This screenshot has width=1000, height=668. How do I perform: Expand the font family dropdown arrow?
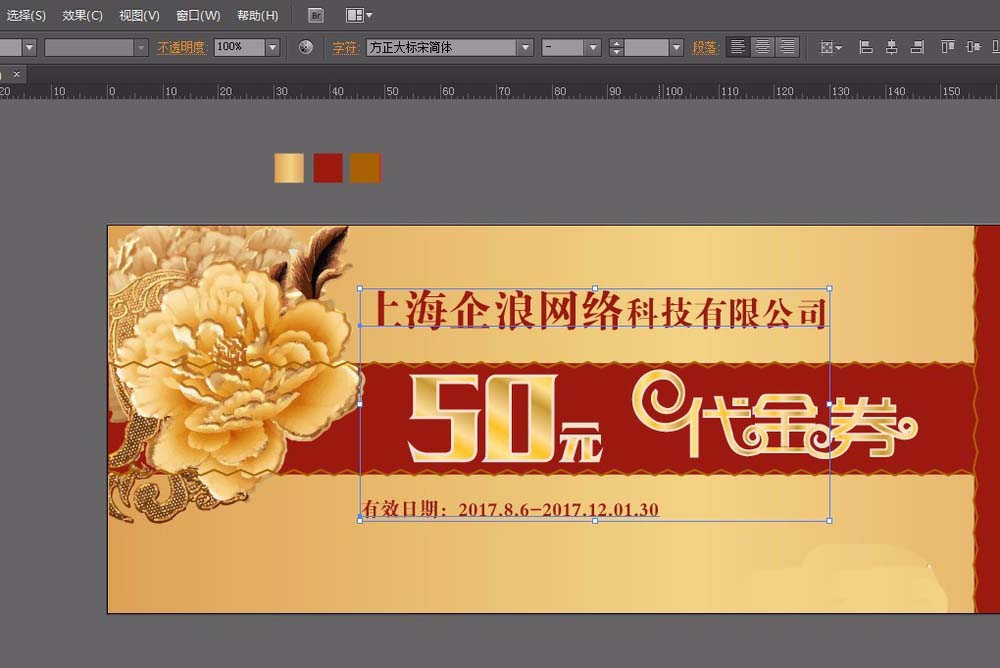(526, 47)
